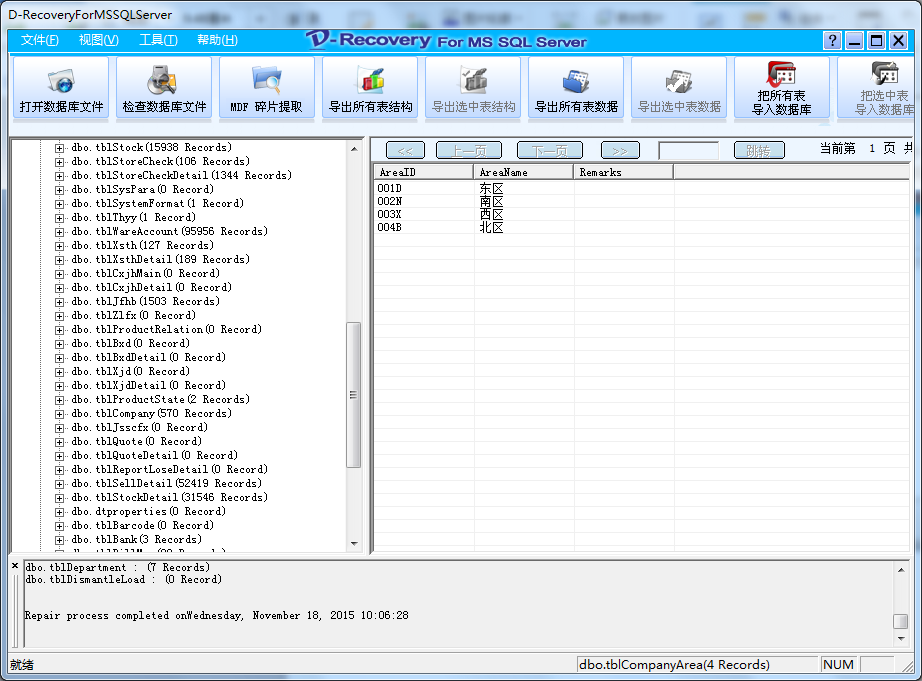Screen dimensions: 922x681
Task: Click the jump 跳转 button
Action: tap(759, 151)
